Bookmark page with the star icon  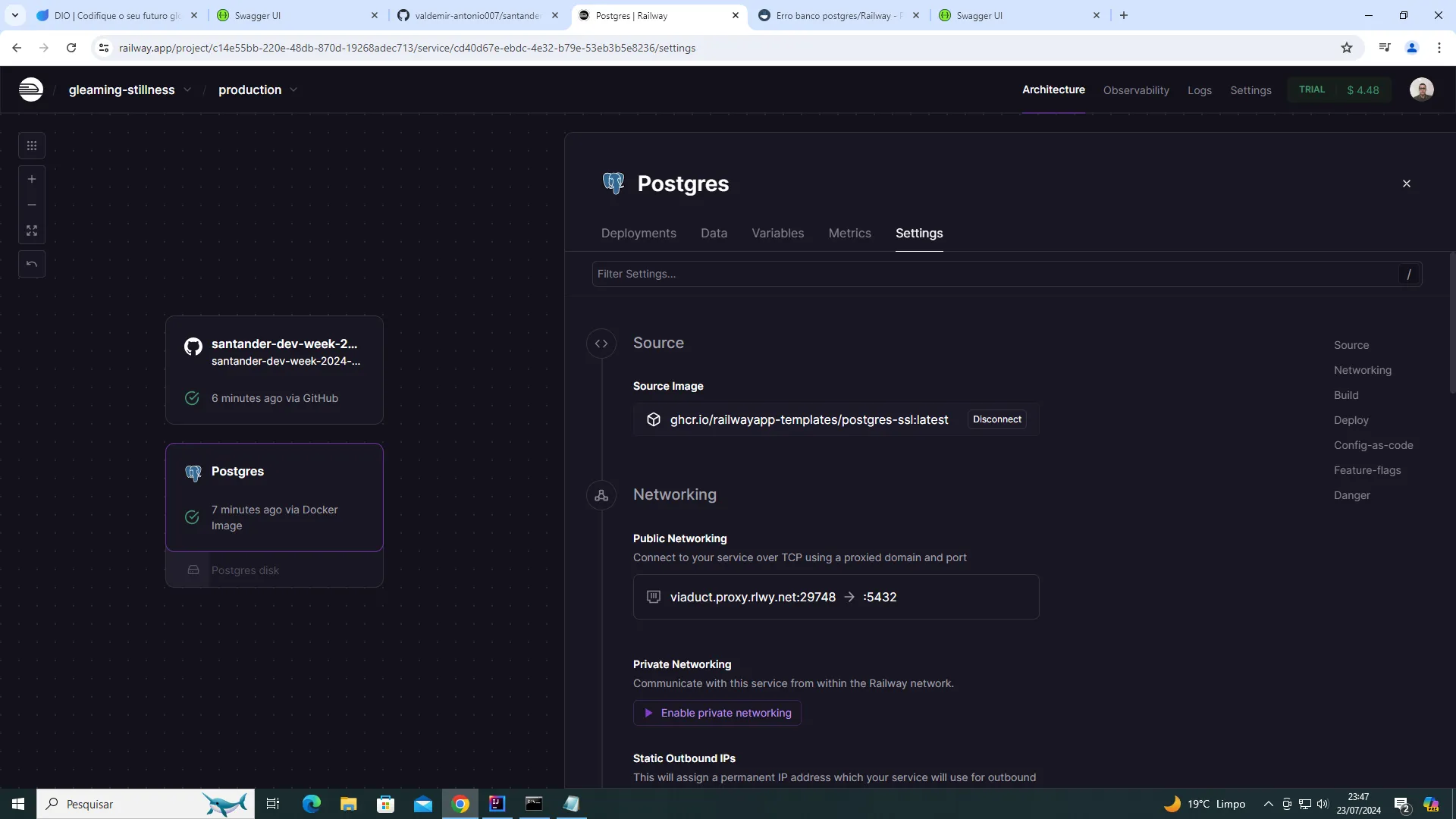(1346, 48)
